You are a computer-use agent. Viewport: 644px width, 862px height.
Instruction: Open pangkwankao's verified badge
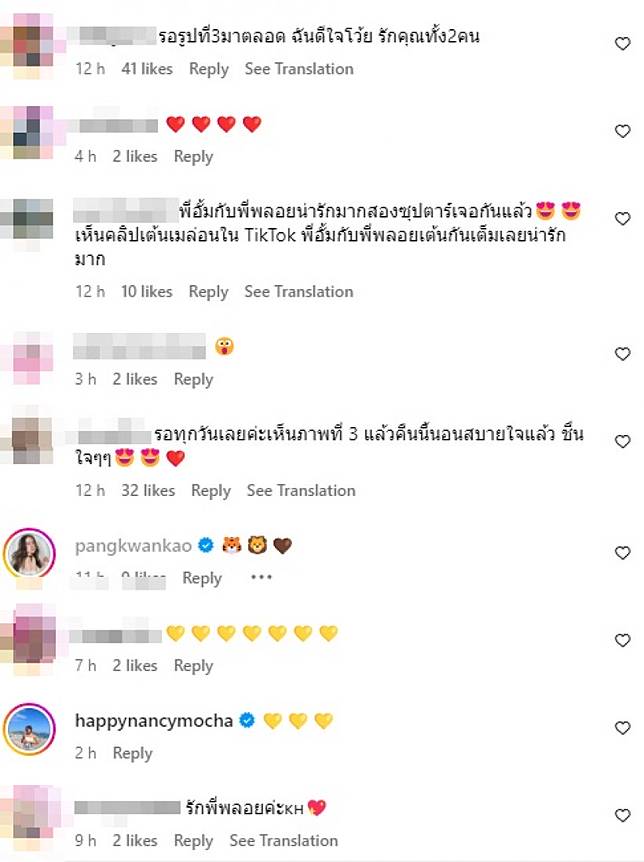(x=206, y=545)
